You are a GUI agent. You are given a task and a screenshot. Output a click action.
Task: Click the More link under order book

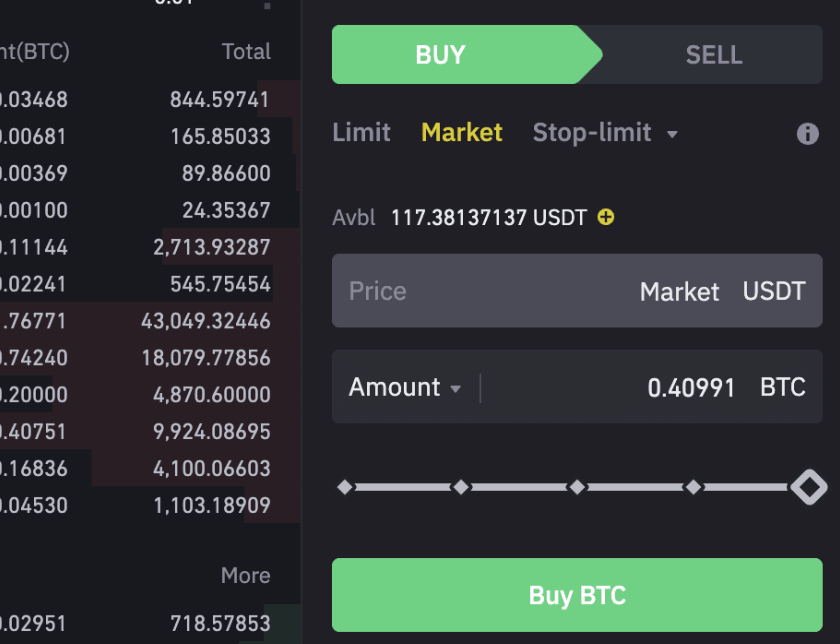coord(245,576)
